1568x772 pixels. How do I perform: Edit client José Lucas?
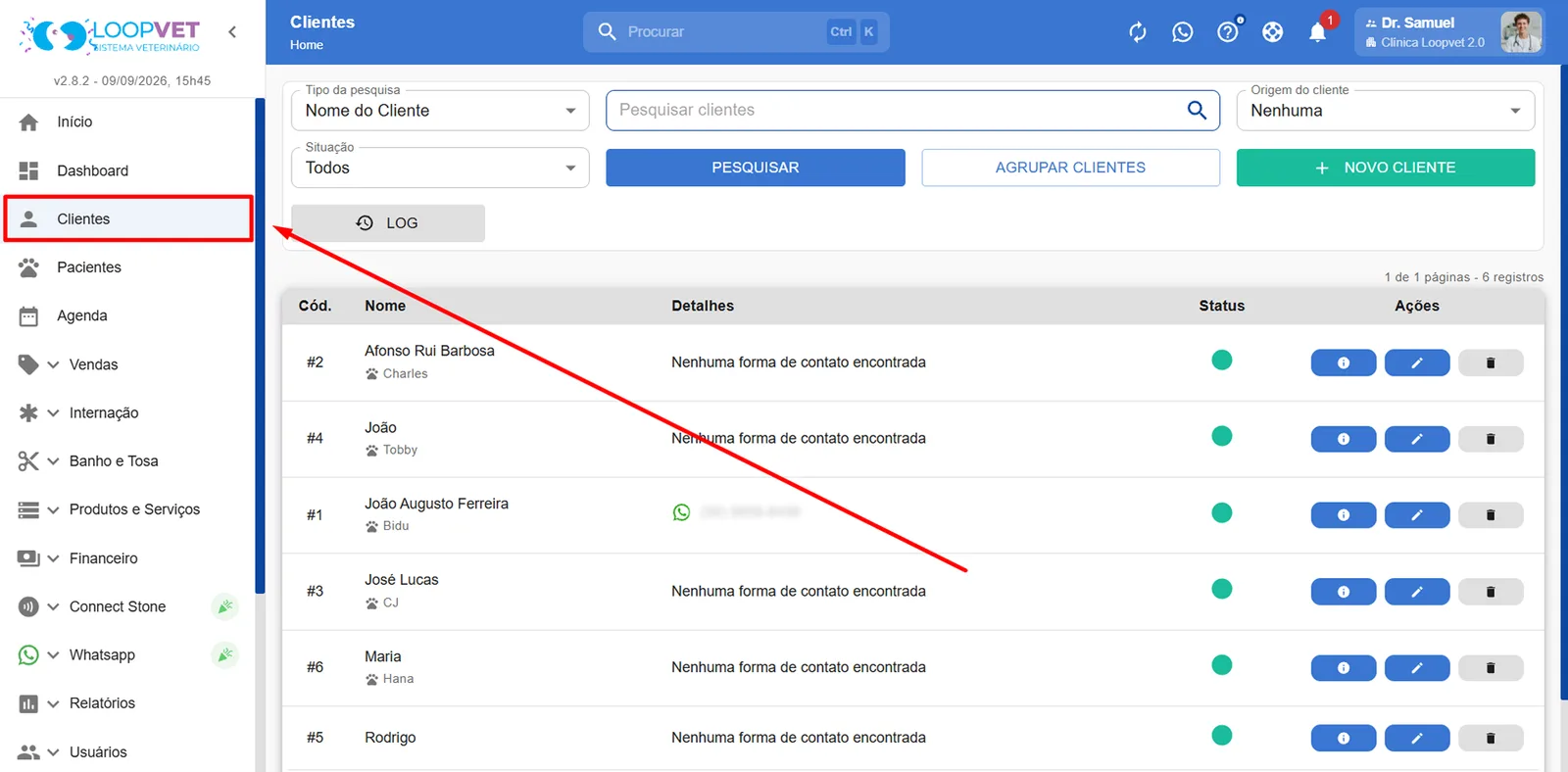1417,592
